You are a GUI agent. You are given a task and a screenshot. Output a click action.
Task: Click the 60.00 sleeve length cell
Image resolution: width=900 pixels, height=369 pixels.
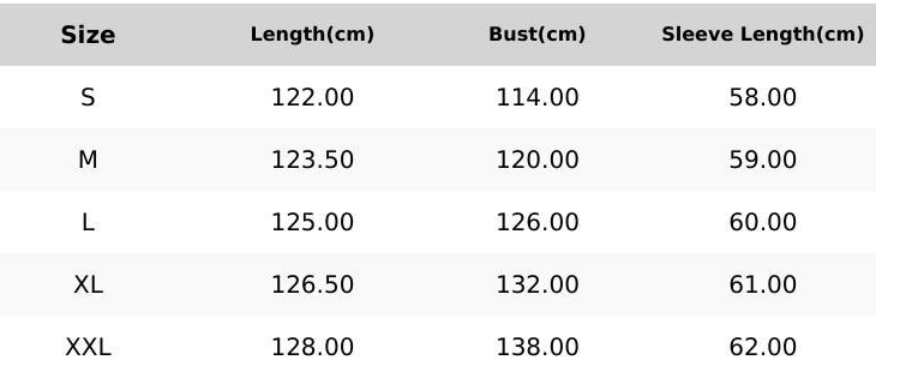[762, 222]
